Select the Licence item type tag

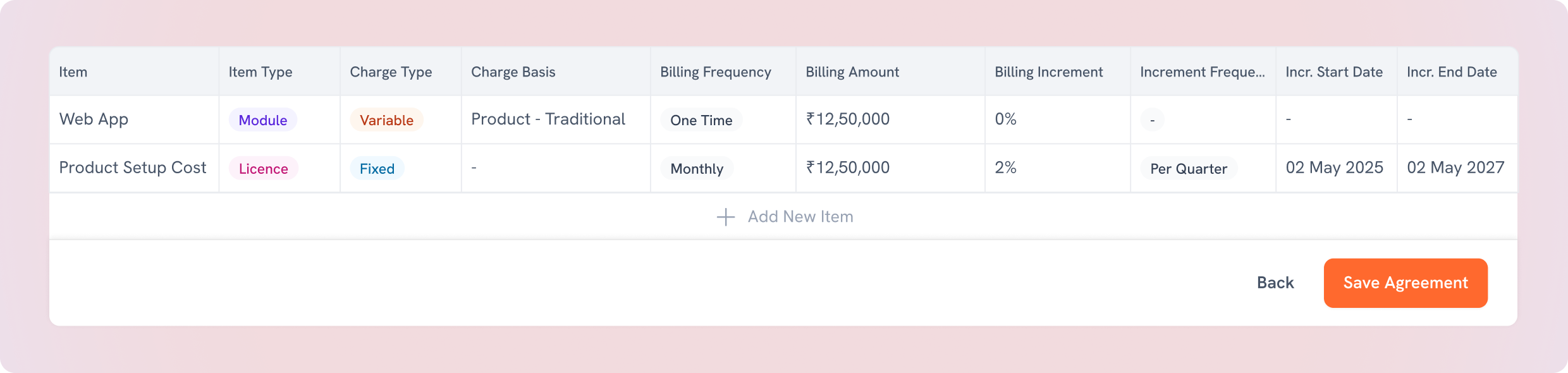coord(263,169)
